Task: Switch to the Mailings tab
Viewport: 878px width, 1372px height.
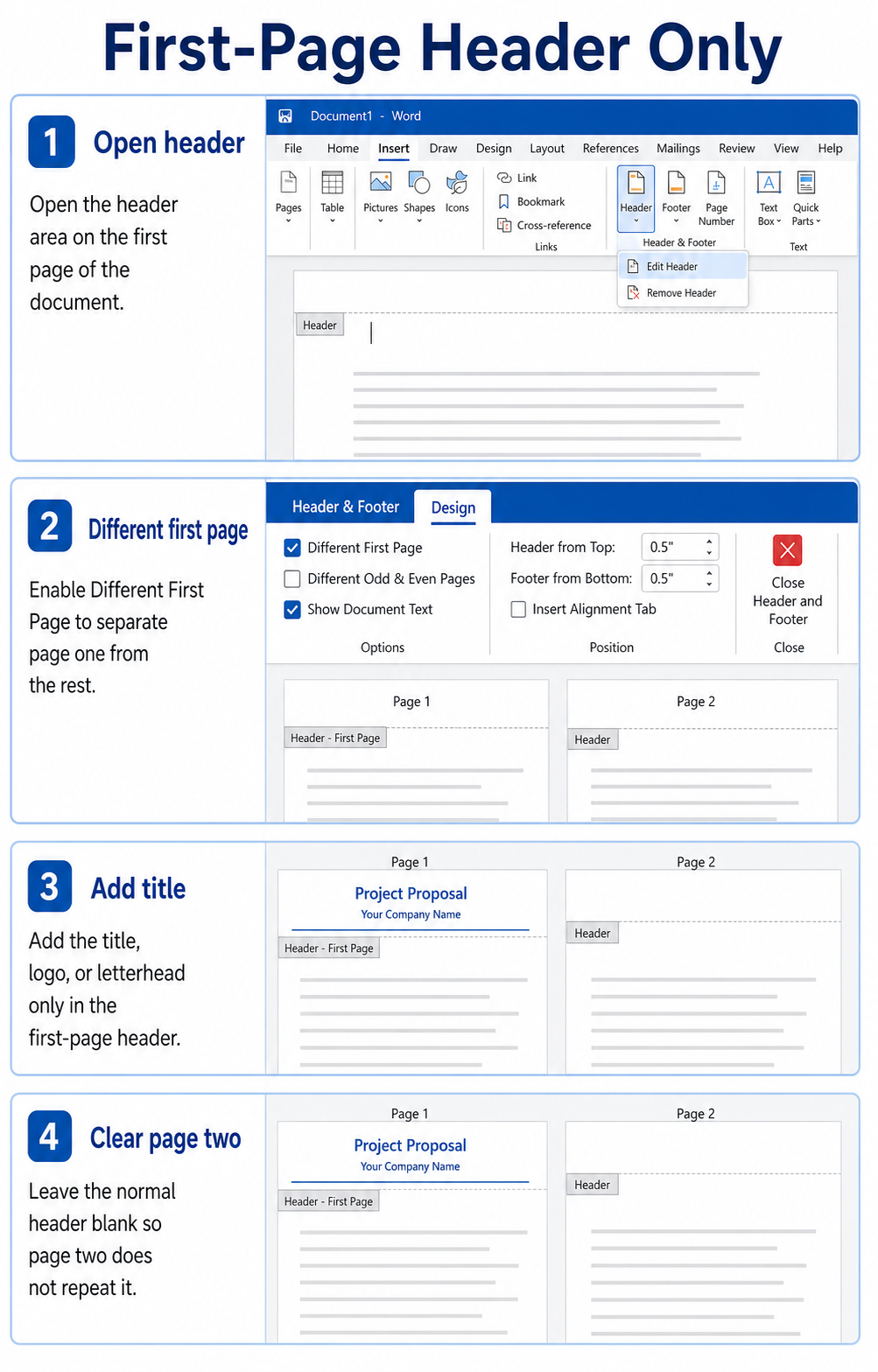Action: click(678, 149)
